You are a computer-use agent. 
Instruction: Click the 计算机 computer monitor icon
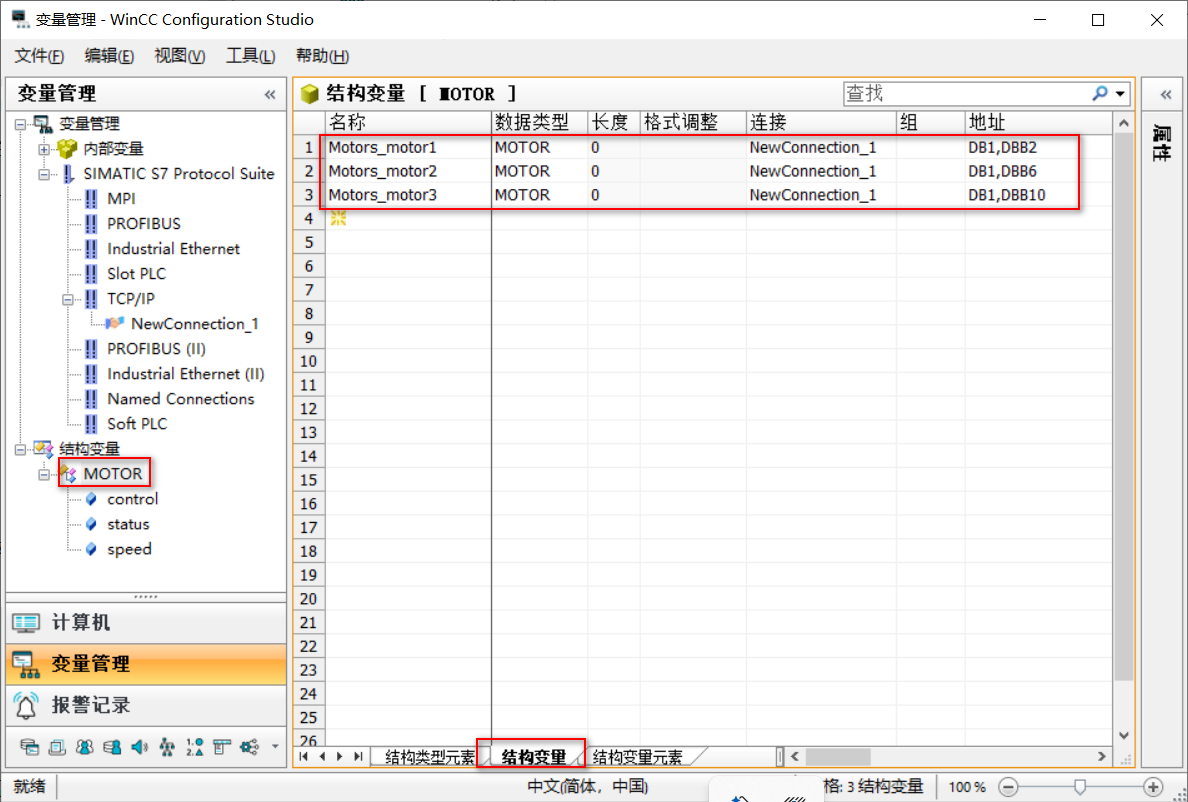tap(27, 623)
